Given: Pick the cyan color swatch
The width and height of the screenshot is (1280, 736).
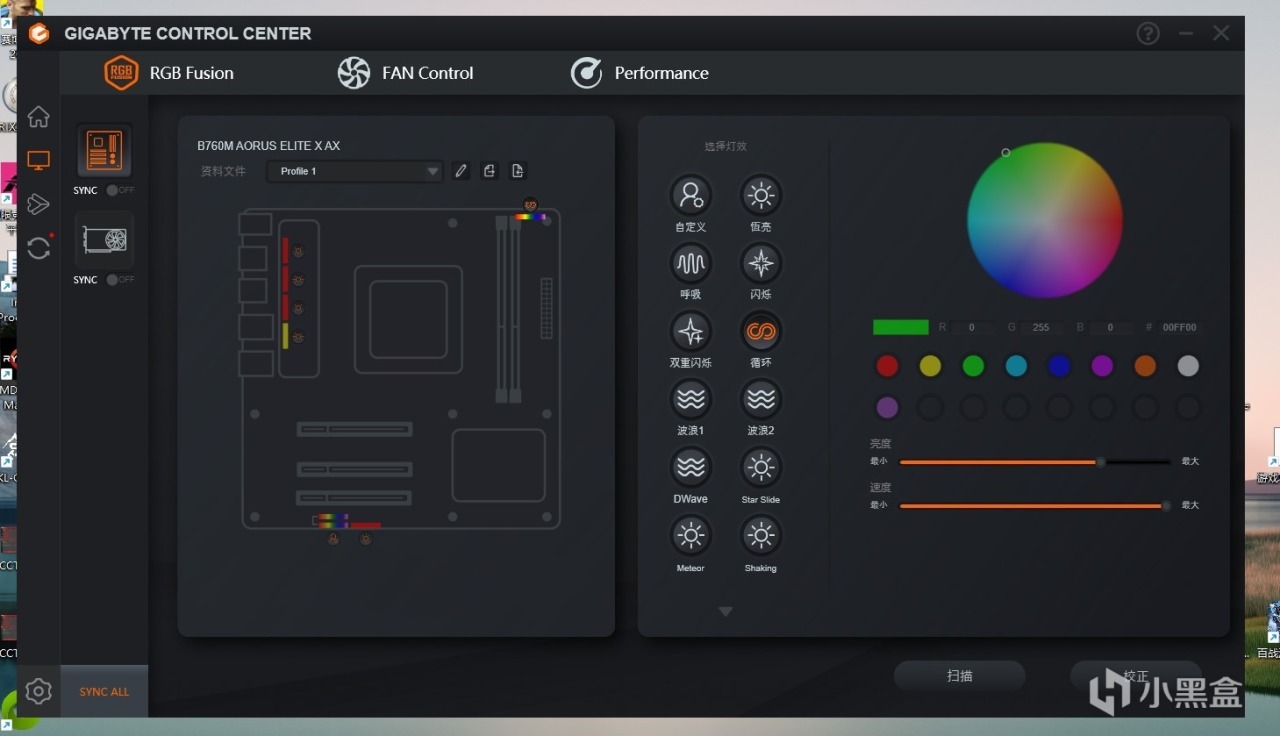Looking at the screenshot, I should click(1016, 366).
